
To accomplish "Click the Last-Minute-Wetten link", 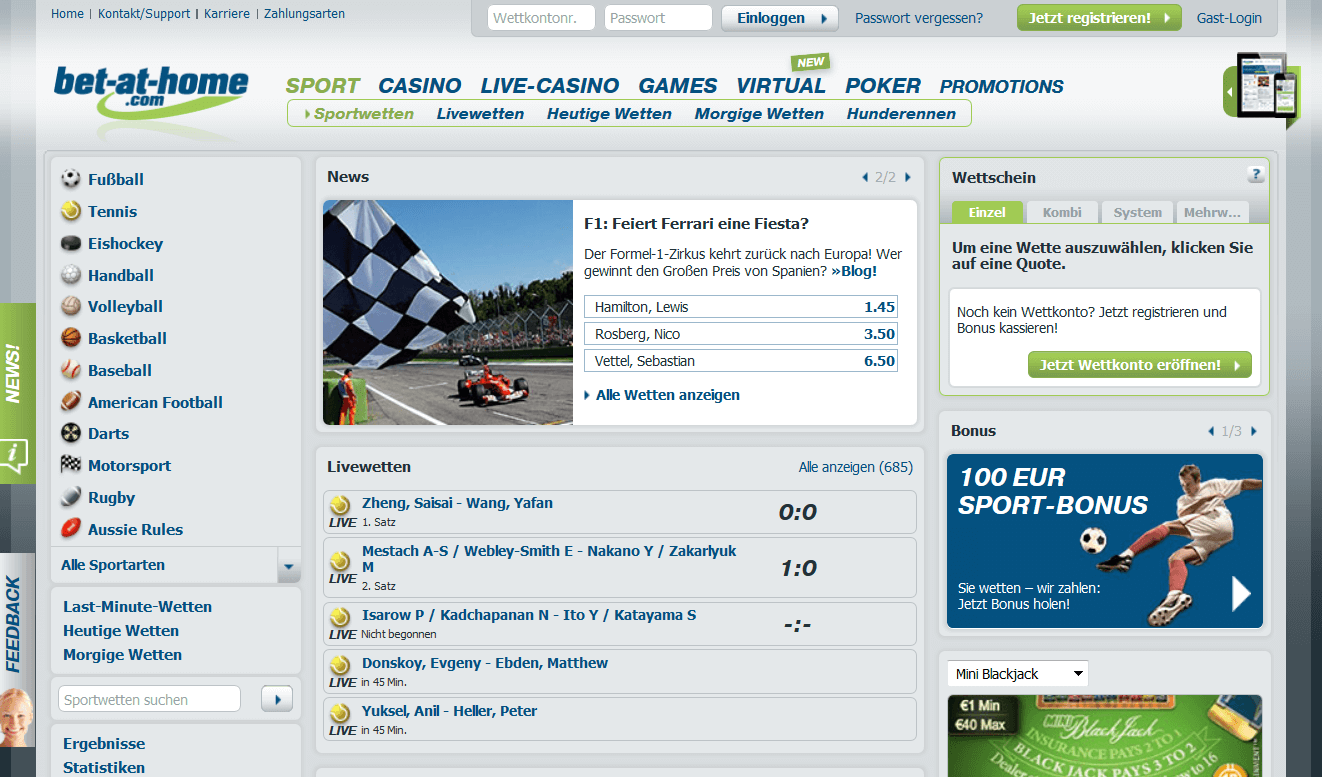I will [x=138, y=607].
